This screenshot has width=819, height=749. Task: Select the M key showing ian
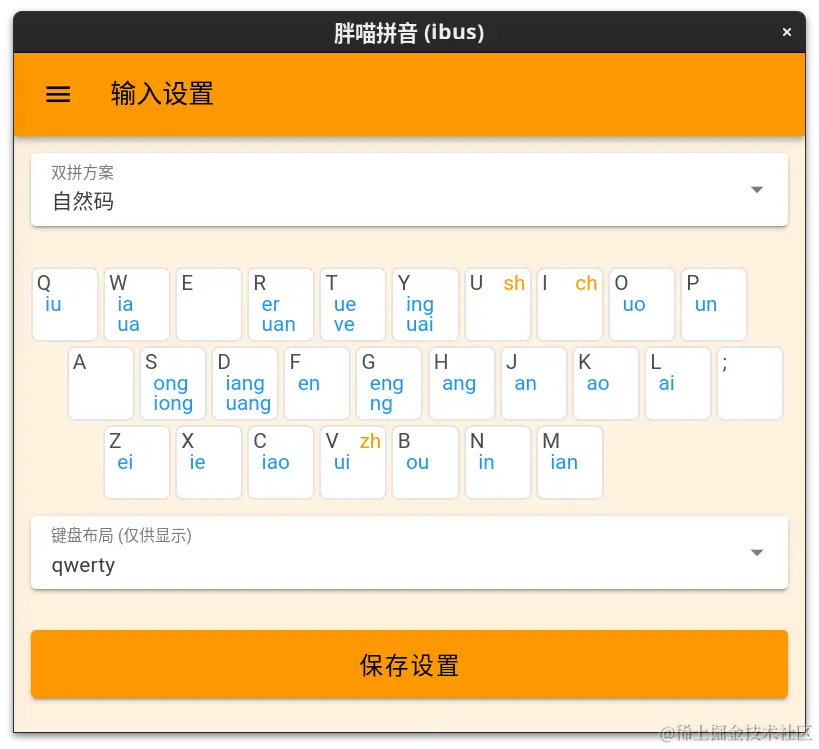coord(569,462)
